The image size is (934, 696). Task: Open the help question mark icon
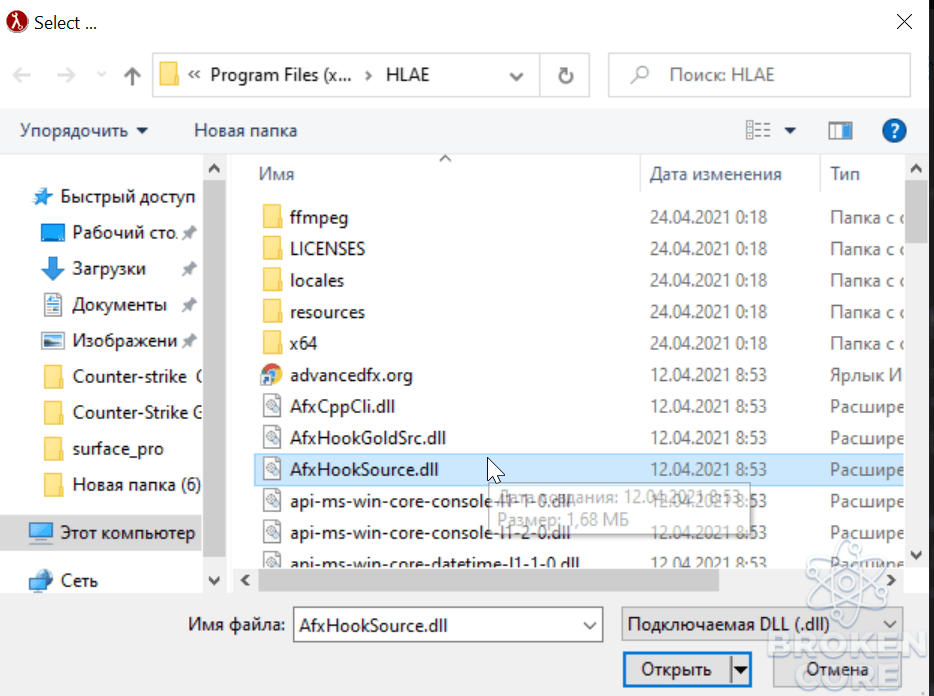(x=893, y=130)
